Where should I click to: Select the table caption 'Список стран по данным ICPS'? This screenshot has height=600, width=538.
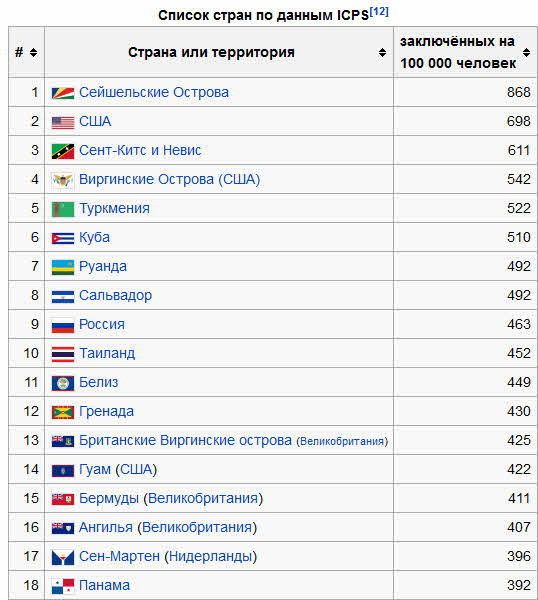[263, 15]
